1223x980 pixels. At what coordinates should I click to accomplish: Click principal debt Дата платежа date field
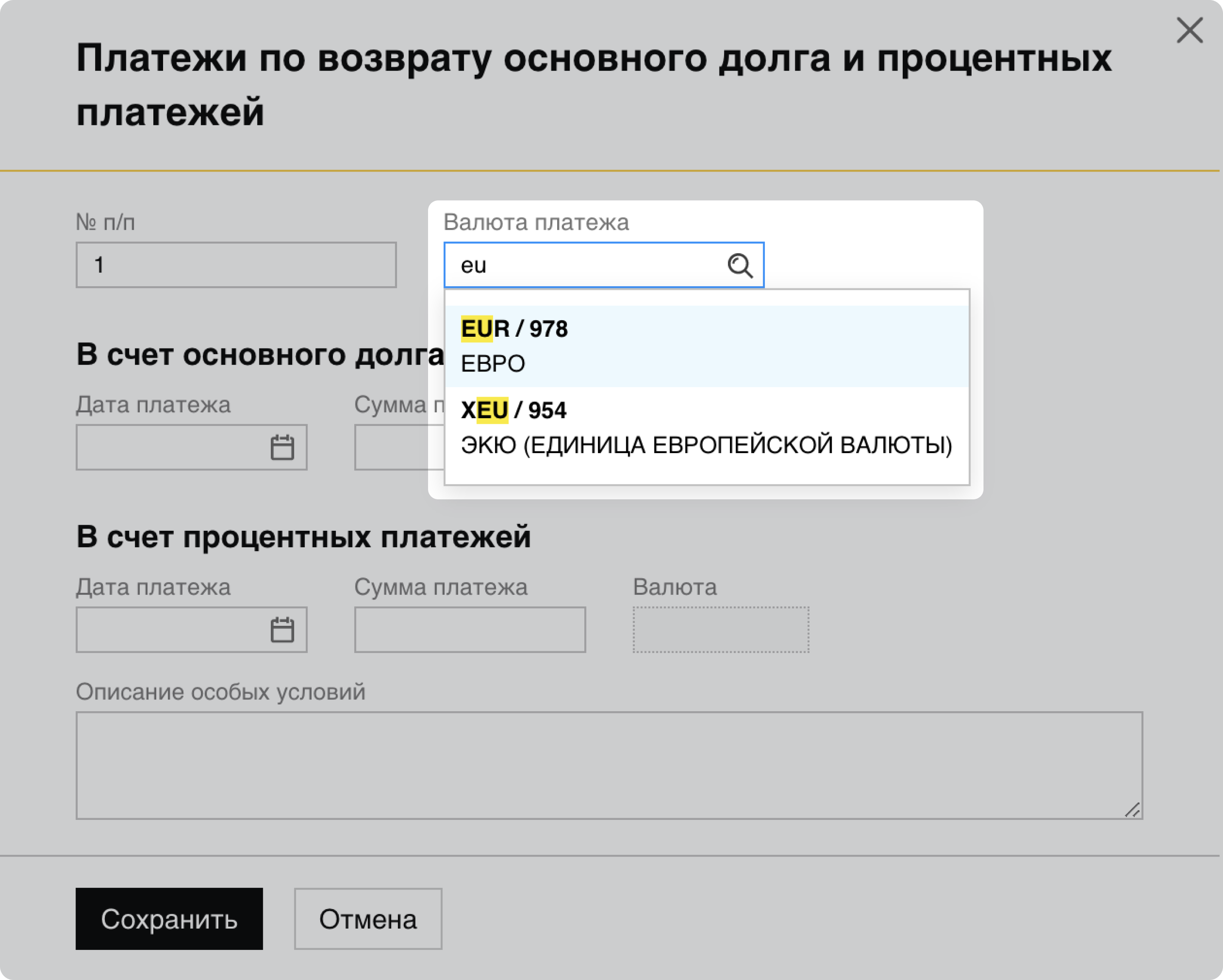click(170, 448)
